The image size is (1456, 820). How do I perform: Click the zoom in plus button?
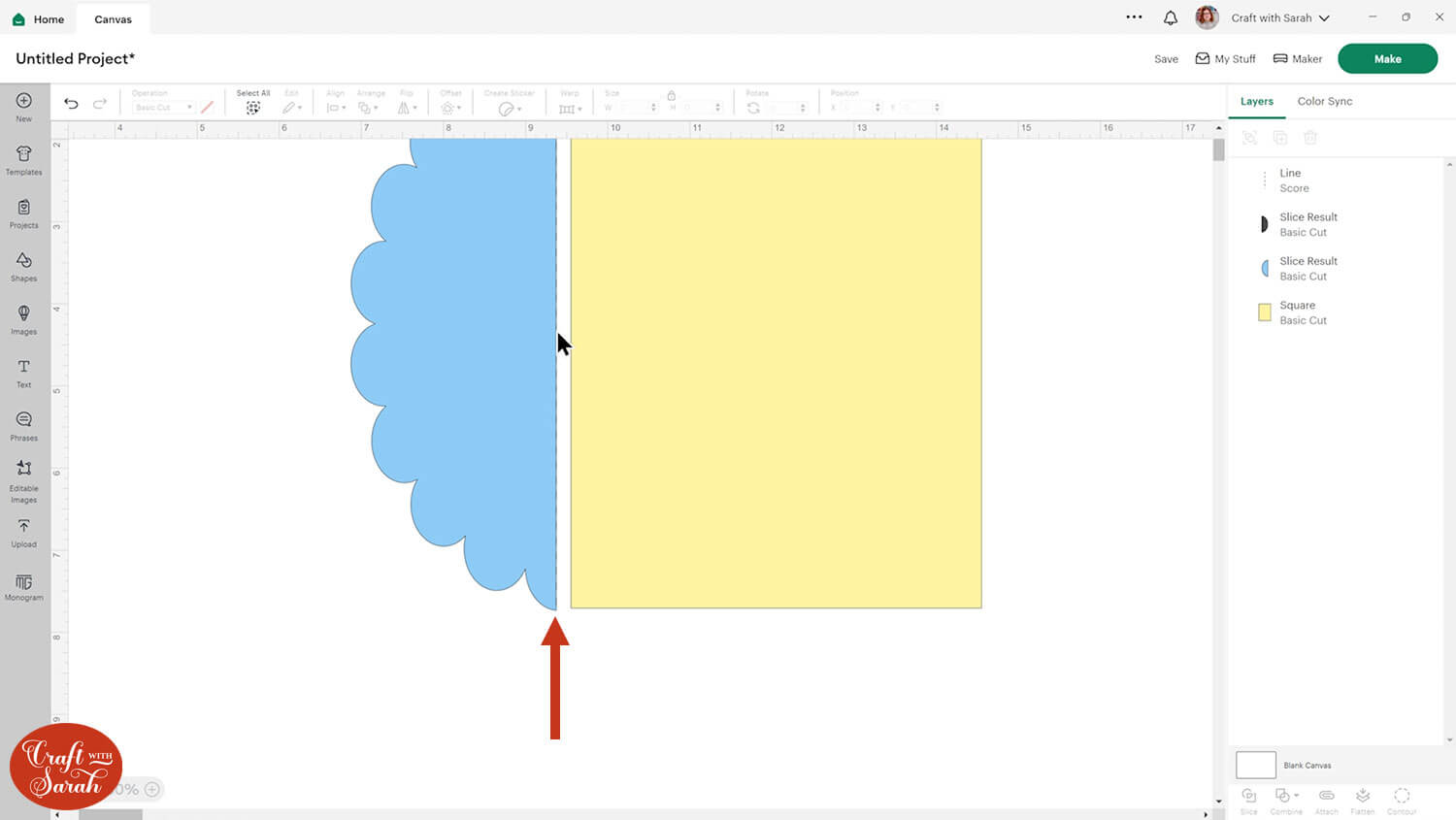point(152,789)
